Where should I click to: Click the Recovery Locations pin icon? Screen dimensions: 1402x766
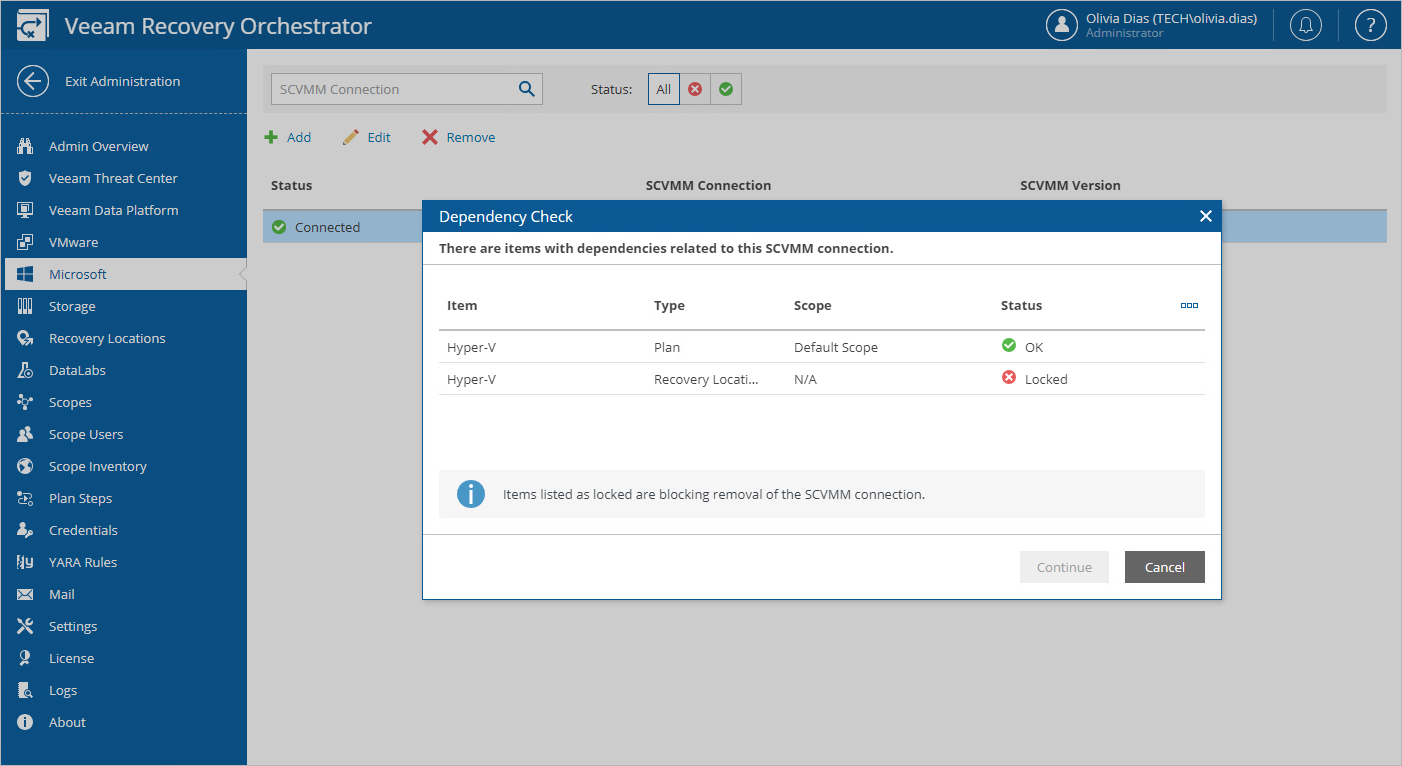26,338
